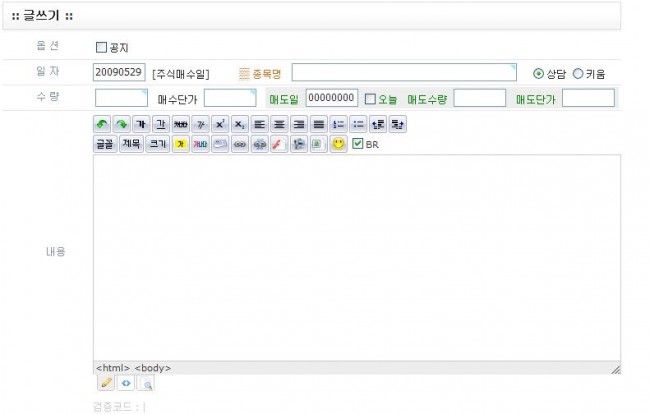Click the 일자 date field 20090529
The height and width of the screenshot is (414, 650).
click(119, 72)
